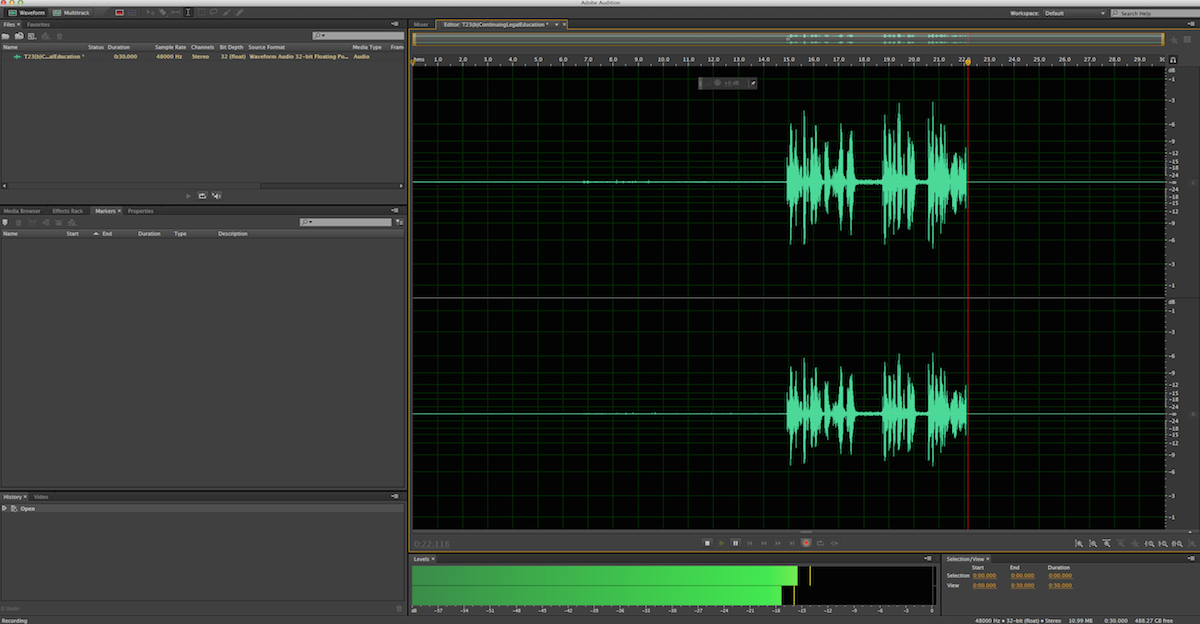
Task: Click the red Record button
Action: point(805,543)
